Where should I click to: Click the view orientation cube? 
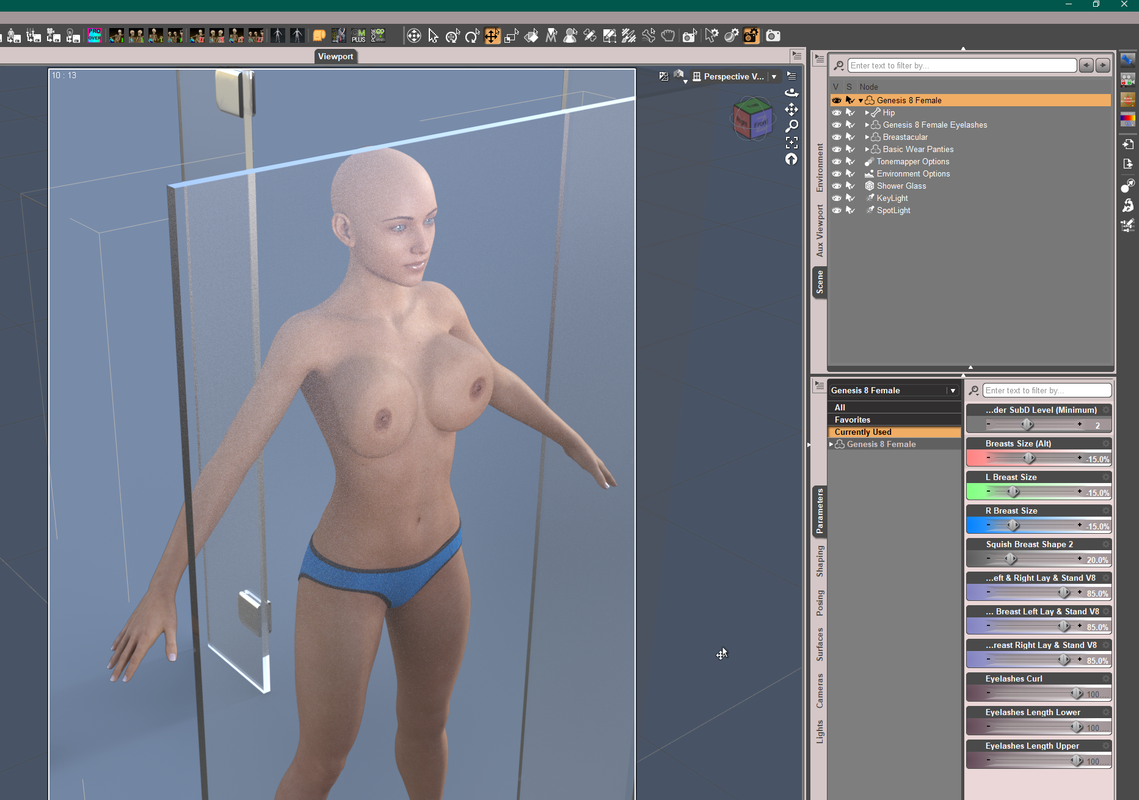coord(753,118)
